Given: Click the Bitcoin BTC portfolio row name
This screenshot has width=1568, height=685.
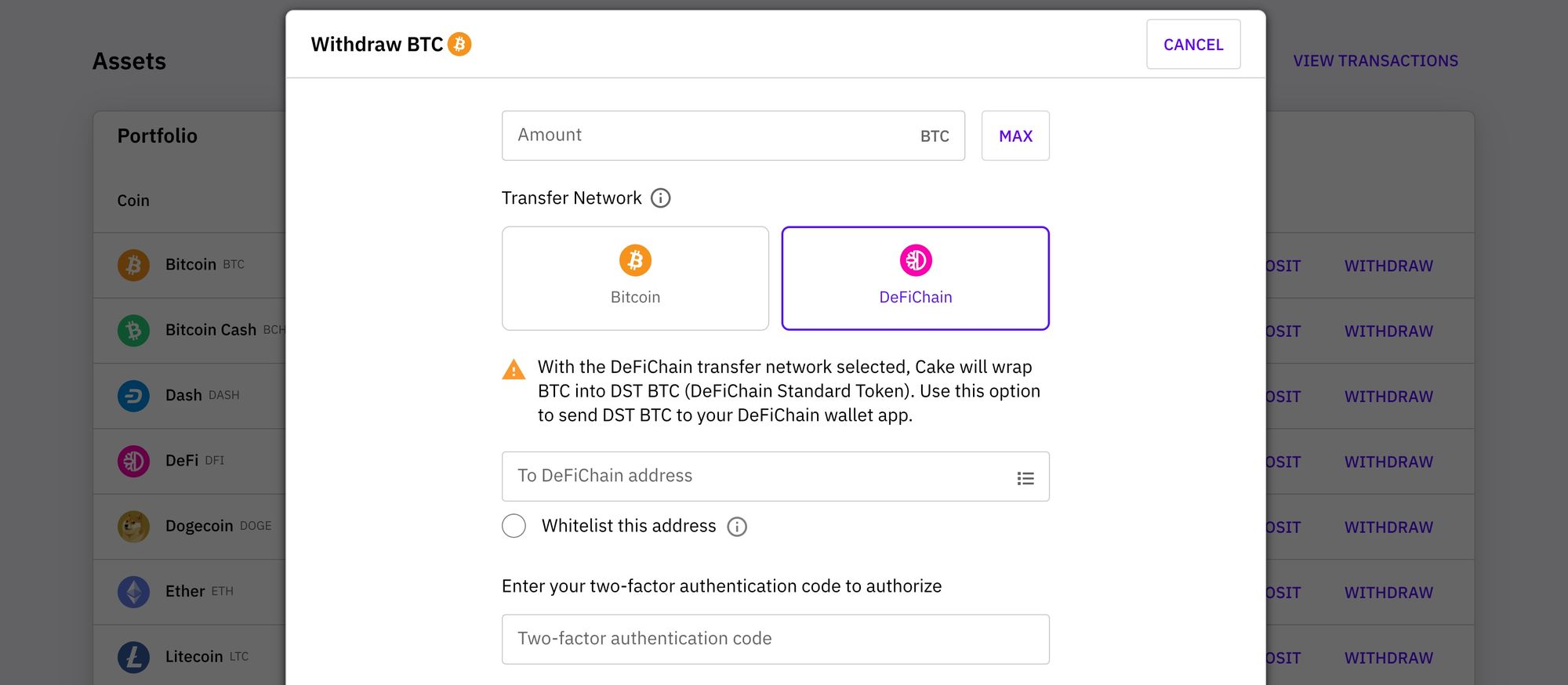Looking at the screenshot, I should click(205, 265).
